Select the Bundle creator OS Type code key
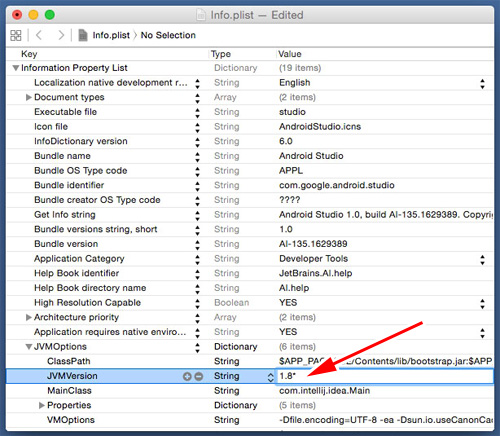This screenshot has width=500, height=436. click(97, 200)
